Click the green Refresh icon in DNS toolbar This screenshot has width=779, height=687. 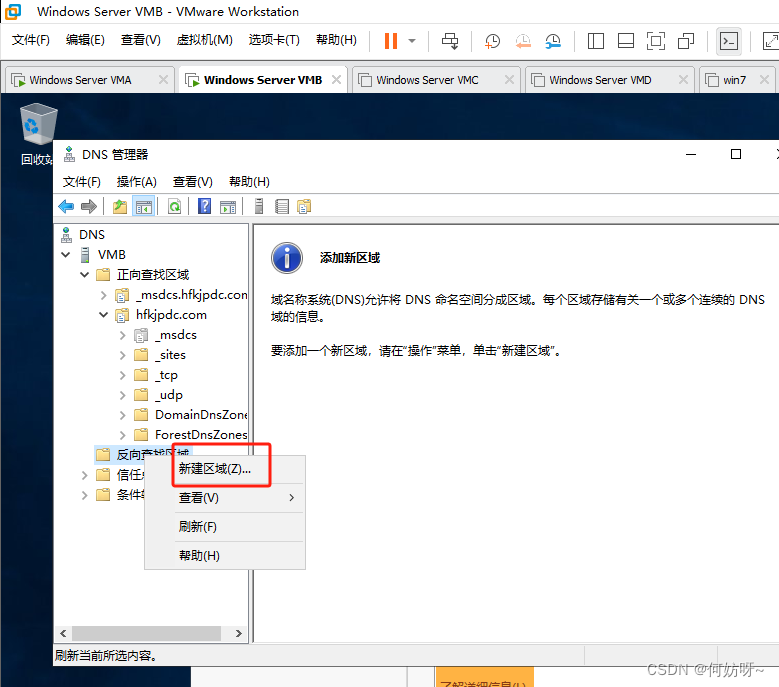click(x=174, y=206)
